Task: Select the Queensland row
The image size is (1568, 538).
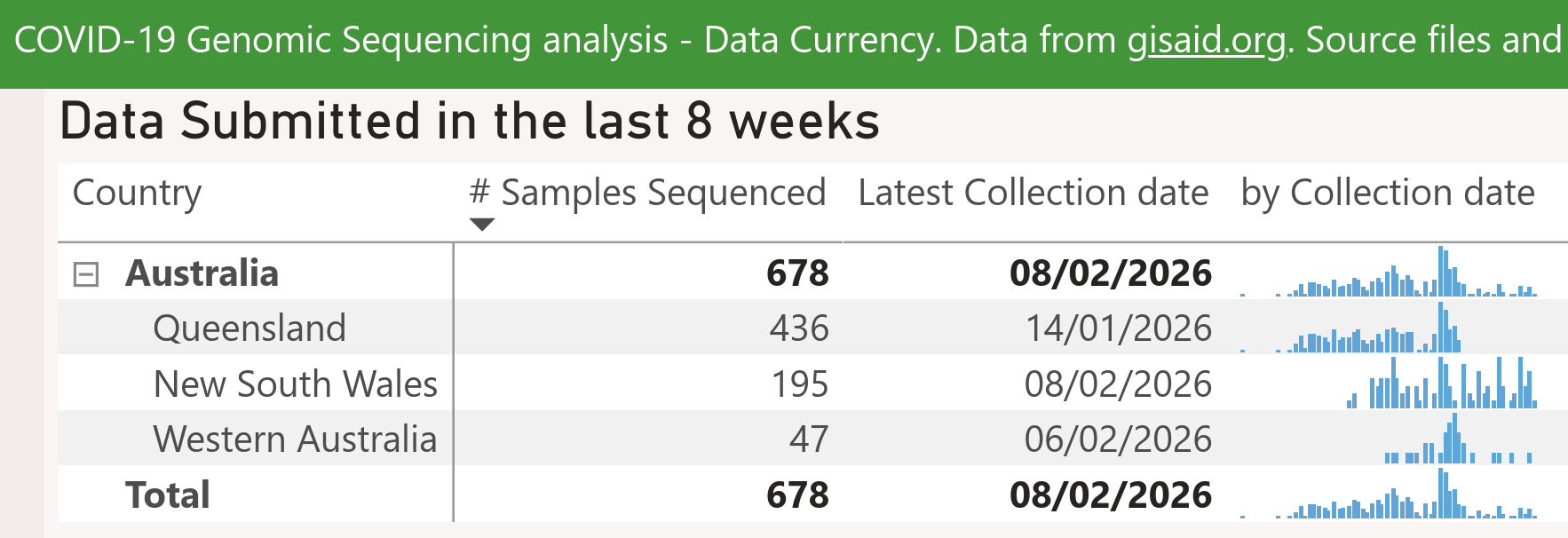Action: 249,328
